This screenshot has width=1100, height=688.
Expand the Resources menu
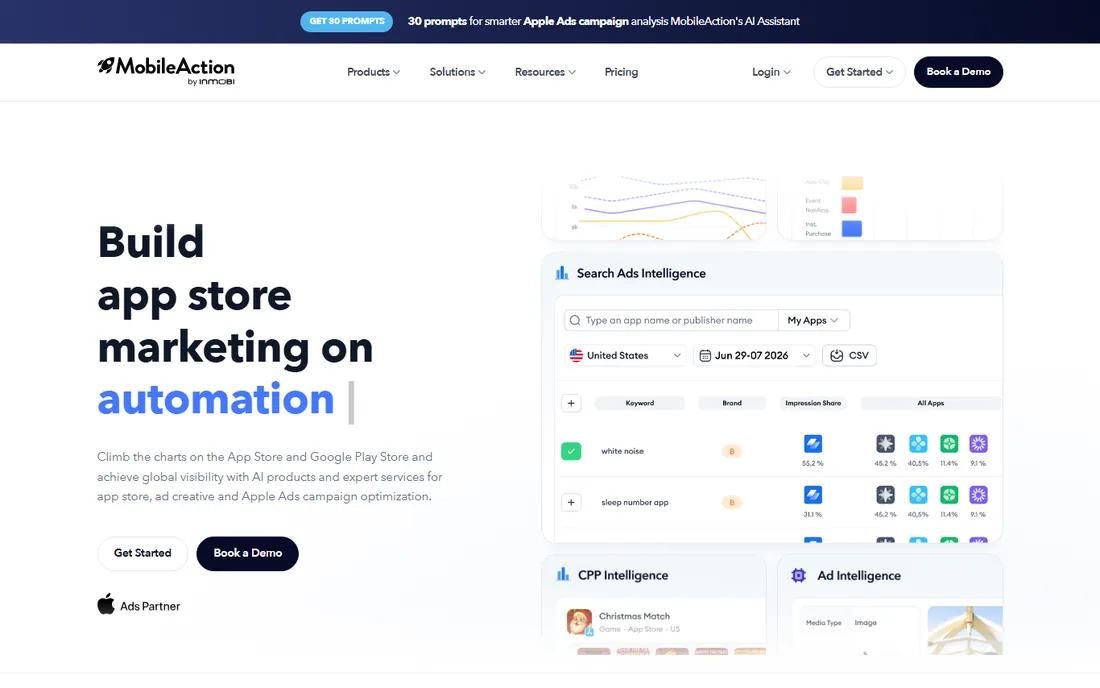(x=545, y=72)
